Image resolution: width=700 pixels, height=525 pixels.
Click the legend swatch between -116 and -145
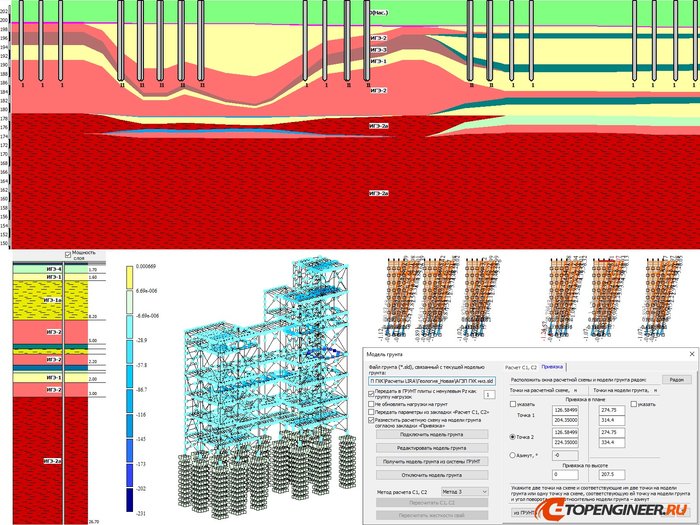[x=129, y=425]
